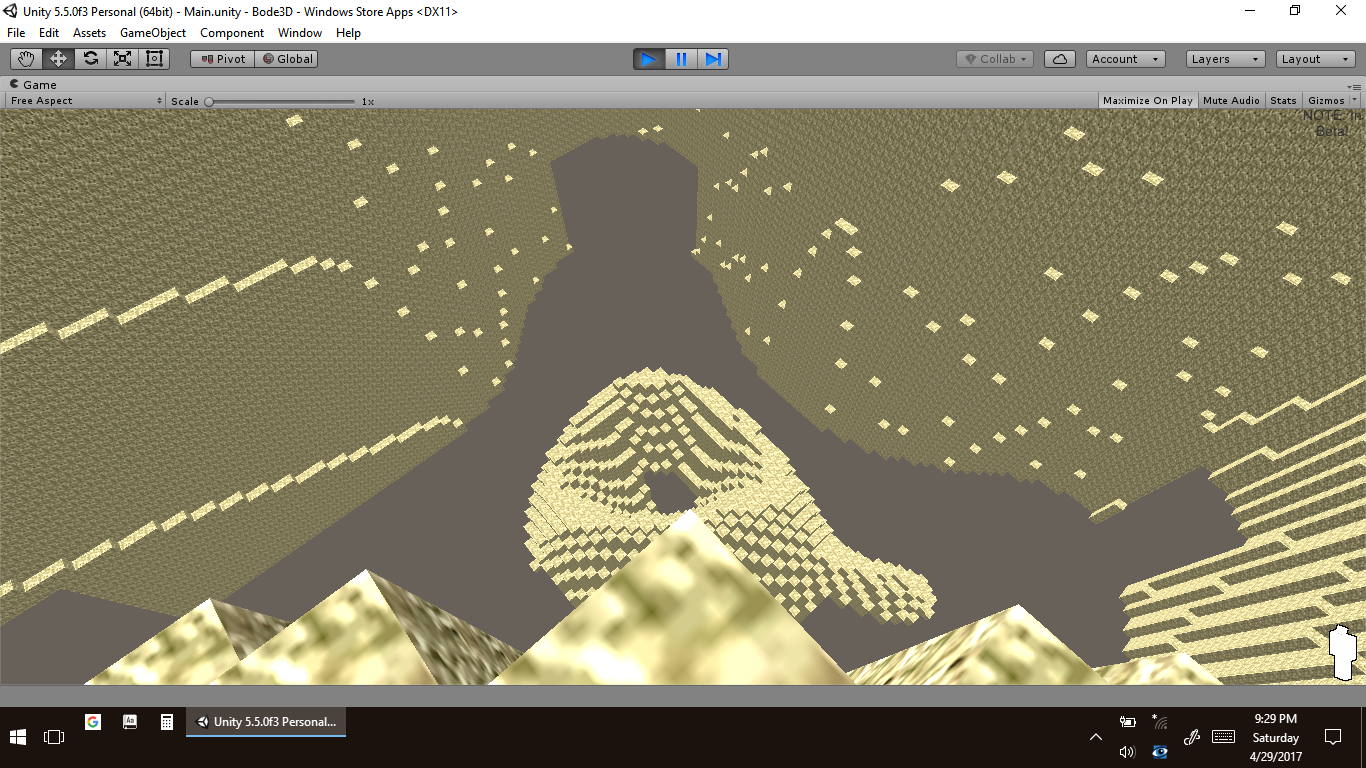
Task: Toggle Global handle rotation mode
Action: [x=287, y=59]
